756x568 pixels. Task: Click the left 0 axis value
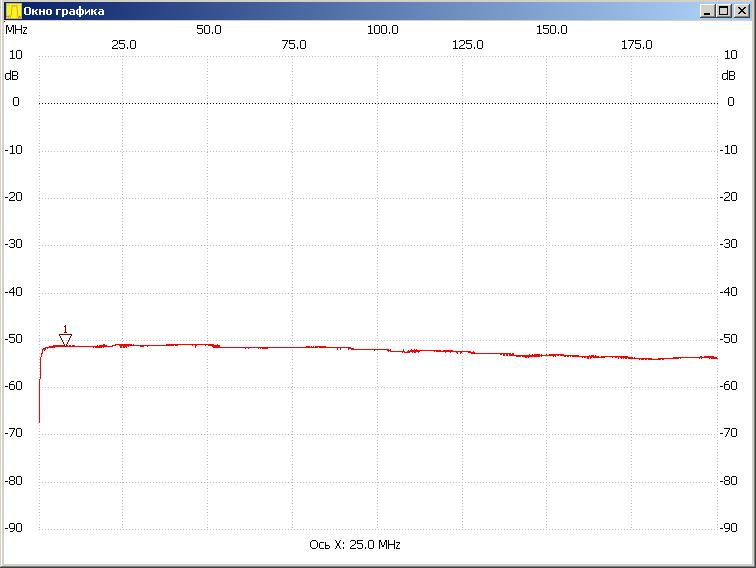point(16,102)
